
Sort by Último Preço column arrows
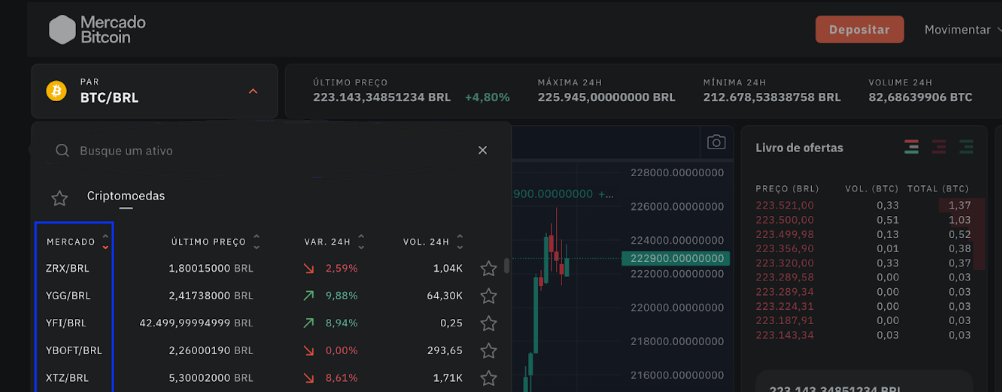(256, 242)
